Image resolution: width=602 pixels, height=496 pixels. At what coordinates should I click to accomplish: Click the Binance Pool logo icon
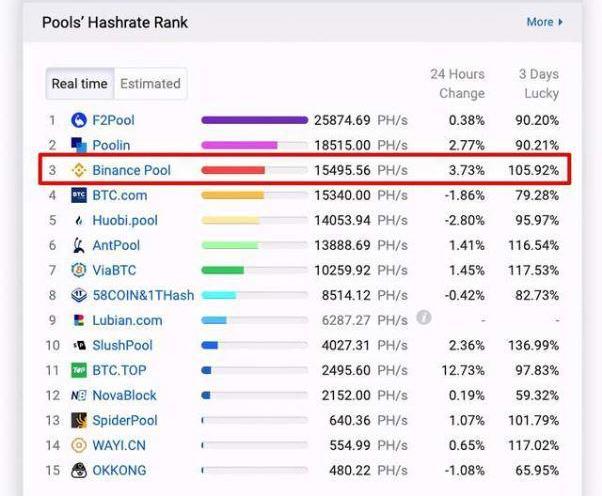[79, 170]
